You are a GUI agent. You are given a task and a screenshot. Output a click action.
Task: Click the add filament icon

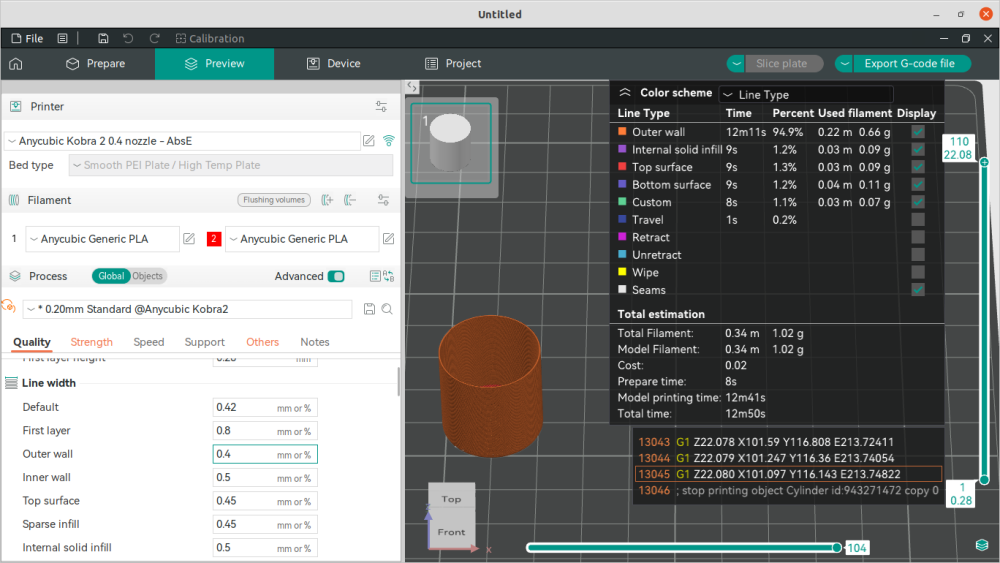point(327,200)
